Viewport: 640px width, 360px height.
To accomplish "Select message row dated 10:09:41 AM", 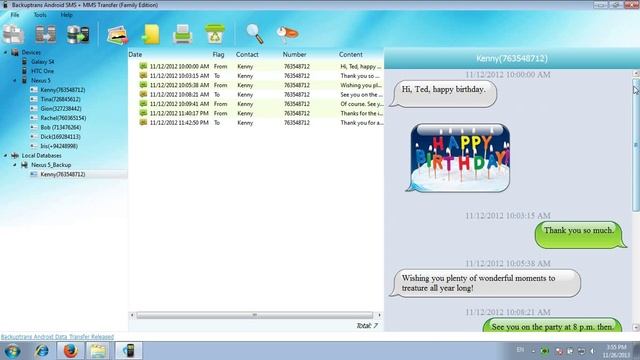I will point(256,104).
